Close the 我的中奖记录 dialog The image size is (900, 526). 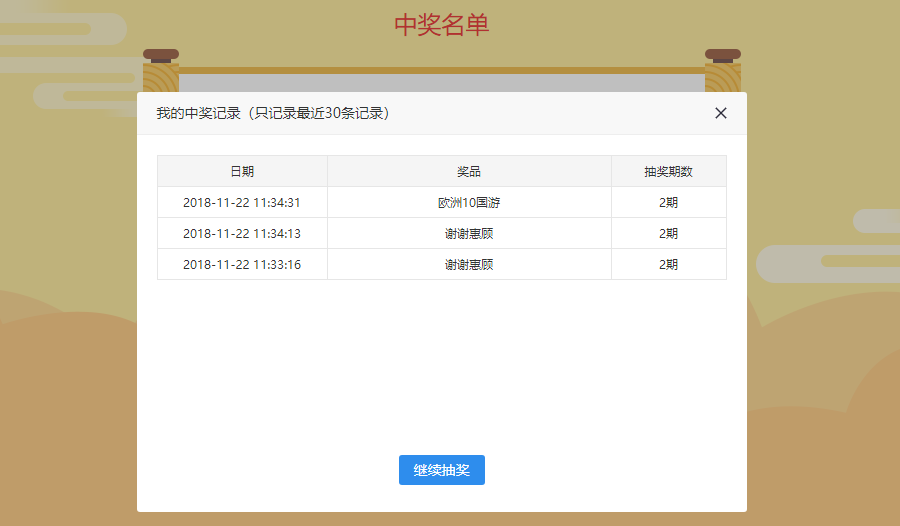pos(721,113)
